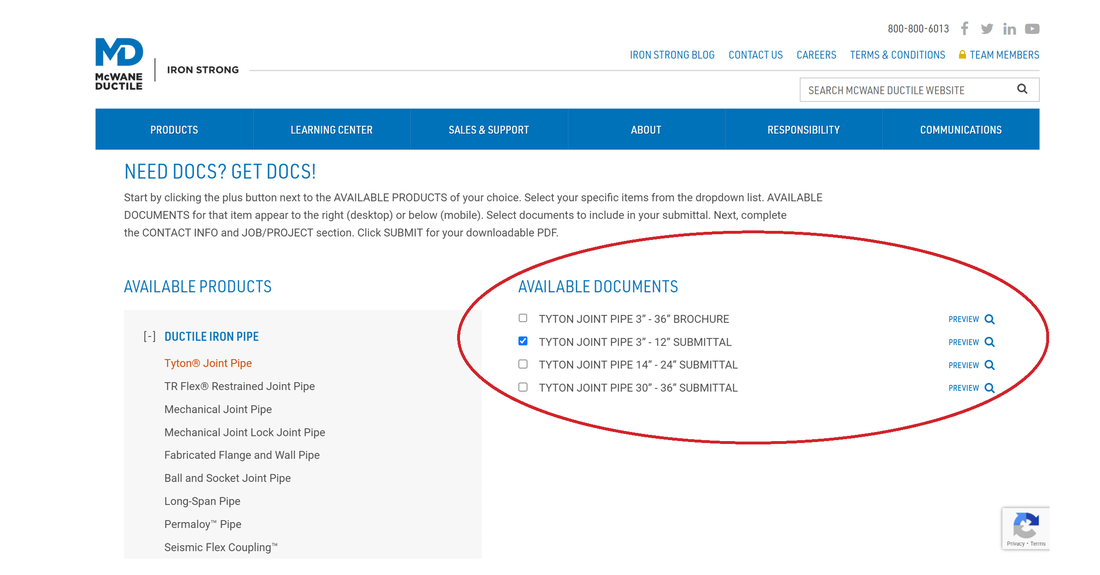Uncheck Tyton Joint Pipe 3"-12" Submittal
Image resolution: width=1100 pixels, height=575 pixels.
523,341
